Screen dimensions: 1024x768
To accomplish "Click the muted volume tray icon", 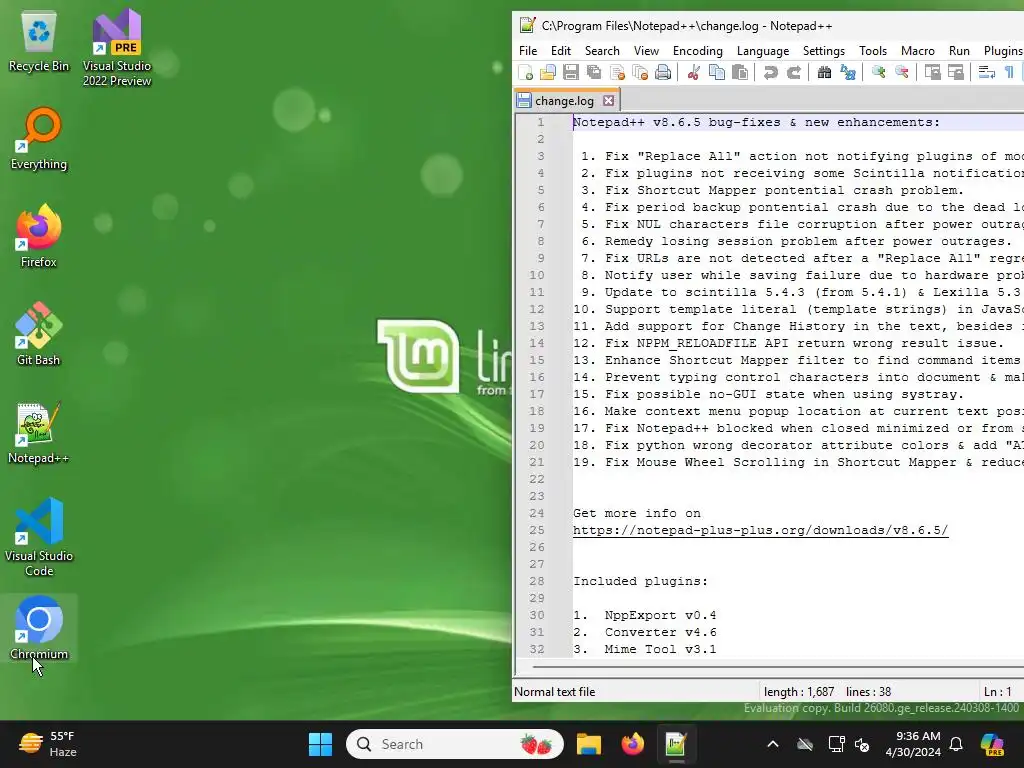I will pos(862,744).
